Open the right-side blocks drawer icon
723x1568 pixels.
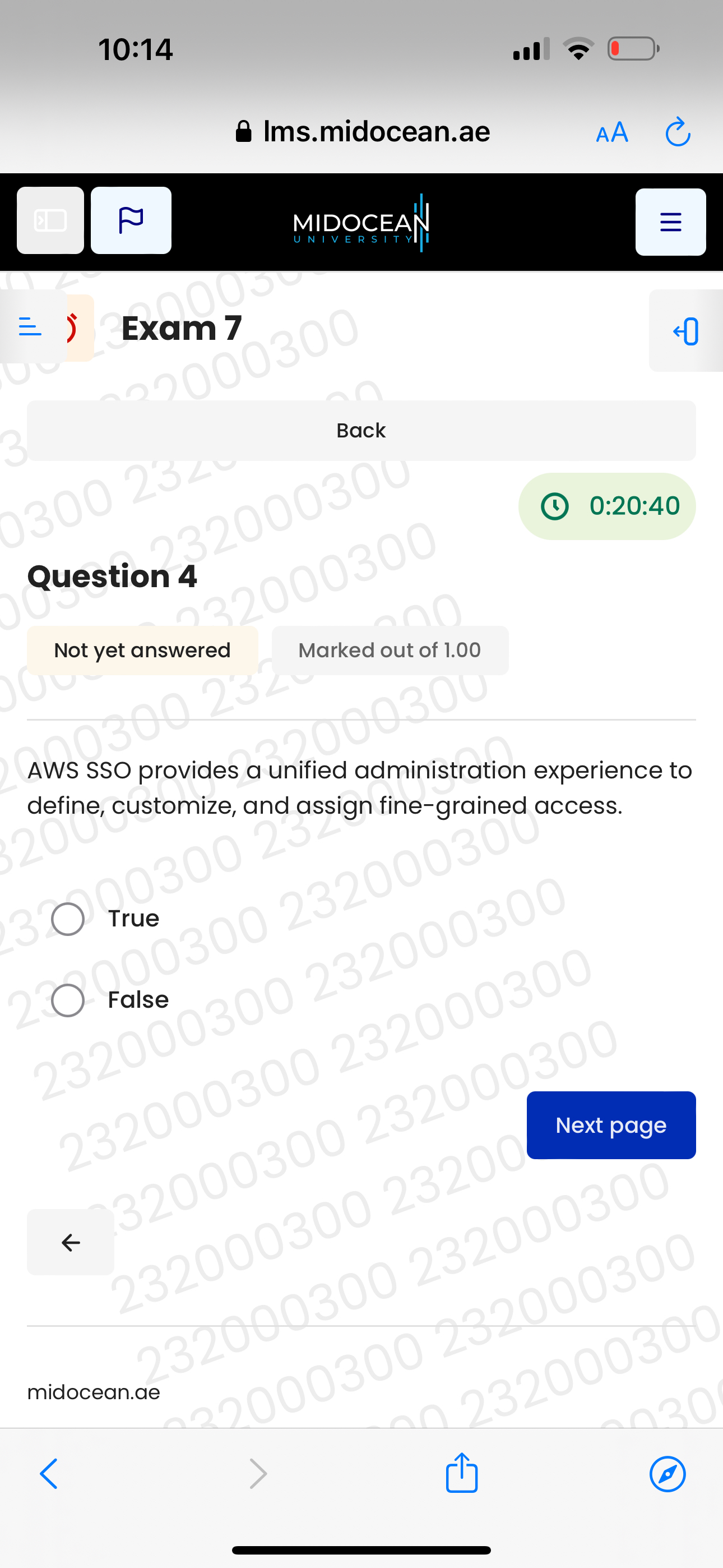pos(686,331)
